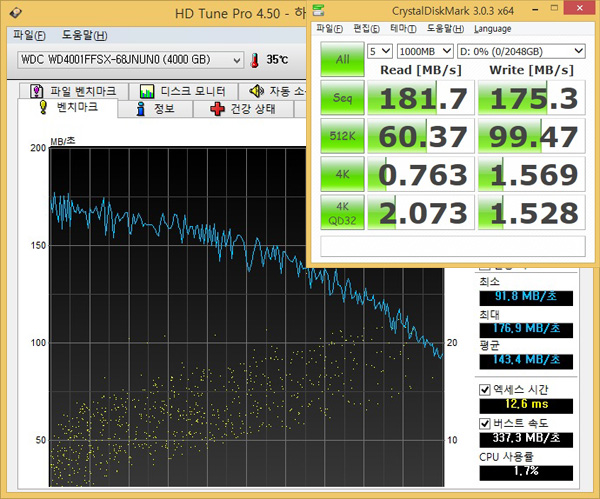This screenshot has width=600, height=499.
Task: Run the 4K QD32 benchmark button
Action: (342, 212)
